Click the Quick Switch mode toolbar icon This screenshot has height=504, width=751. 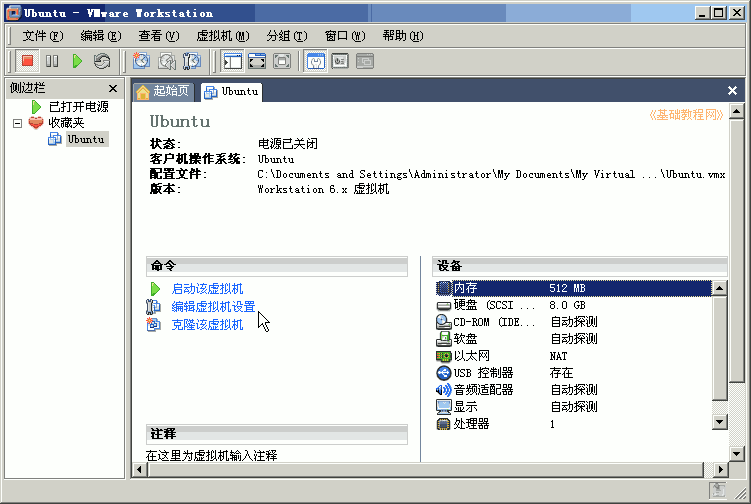click(282, 61)
